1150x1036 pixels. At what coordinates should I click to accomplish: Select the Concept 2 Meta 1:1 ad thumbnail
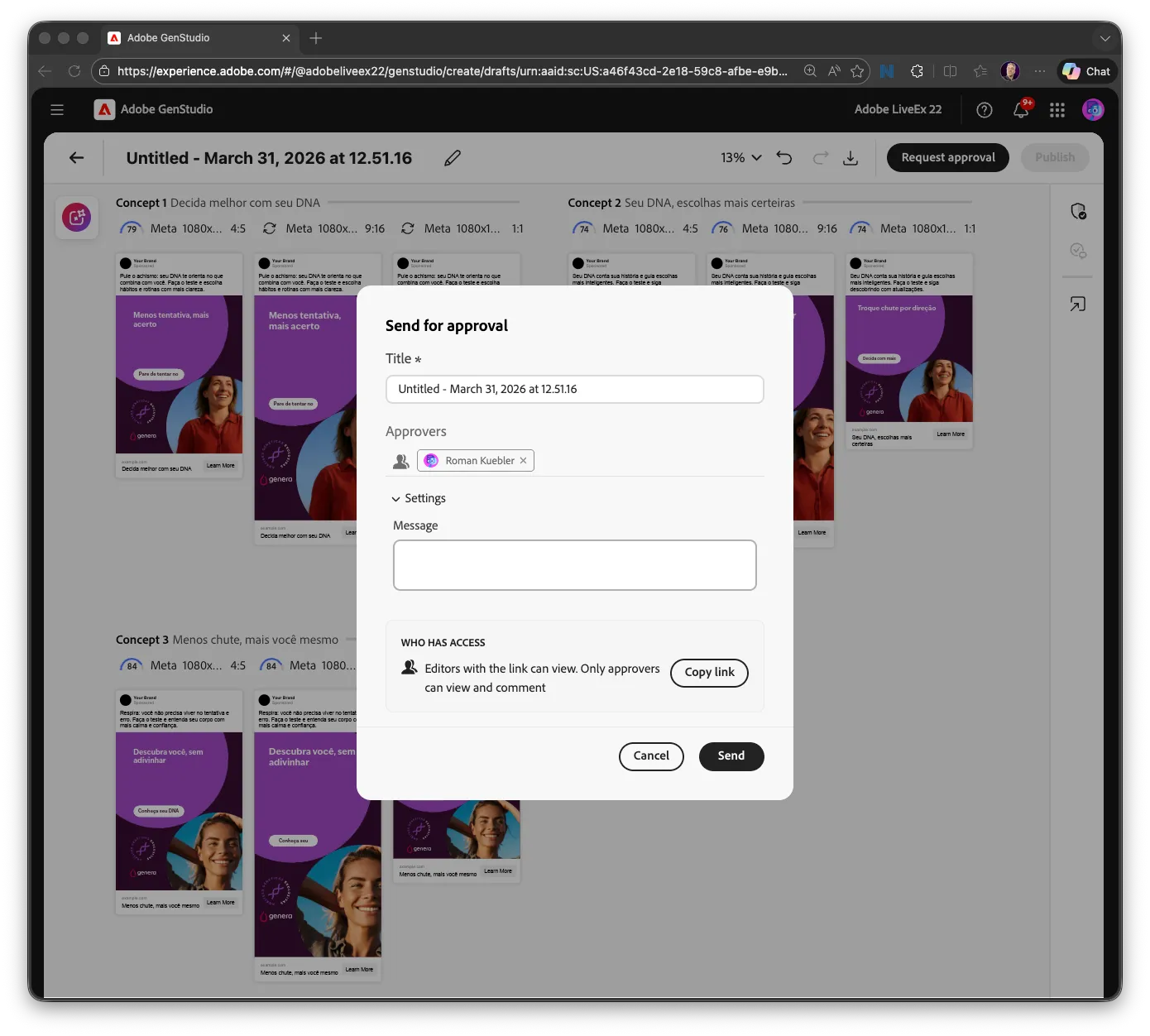pos(909,352)
